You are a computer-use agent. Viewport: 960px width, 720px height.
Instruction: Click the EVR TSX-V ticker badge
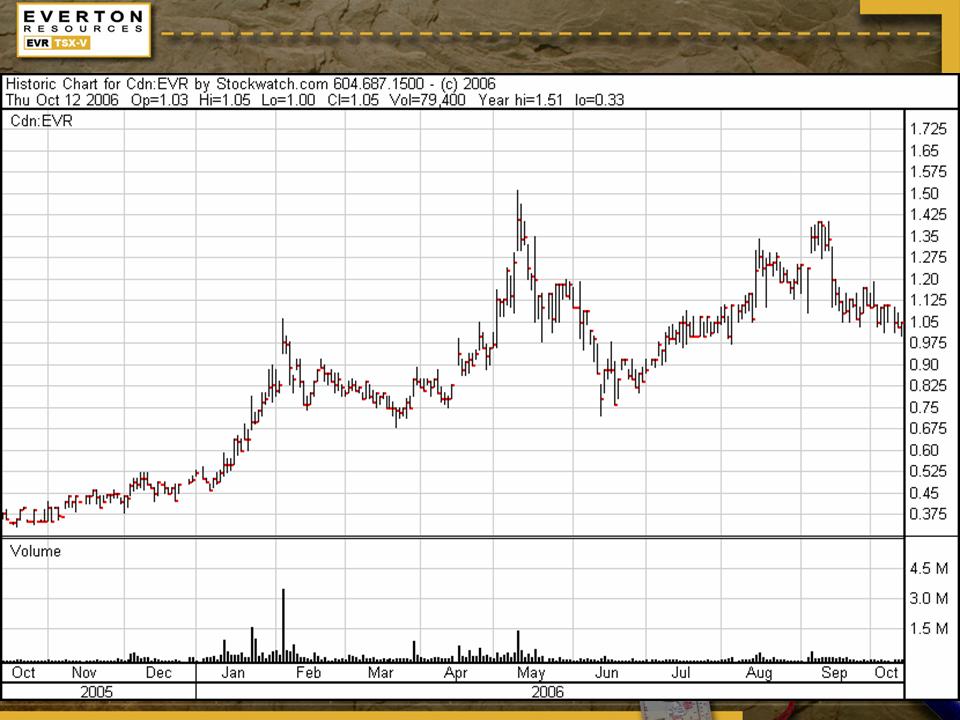(x=57, y=43)
